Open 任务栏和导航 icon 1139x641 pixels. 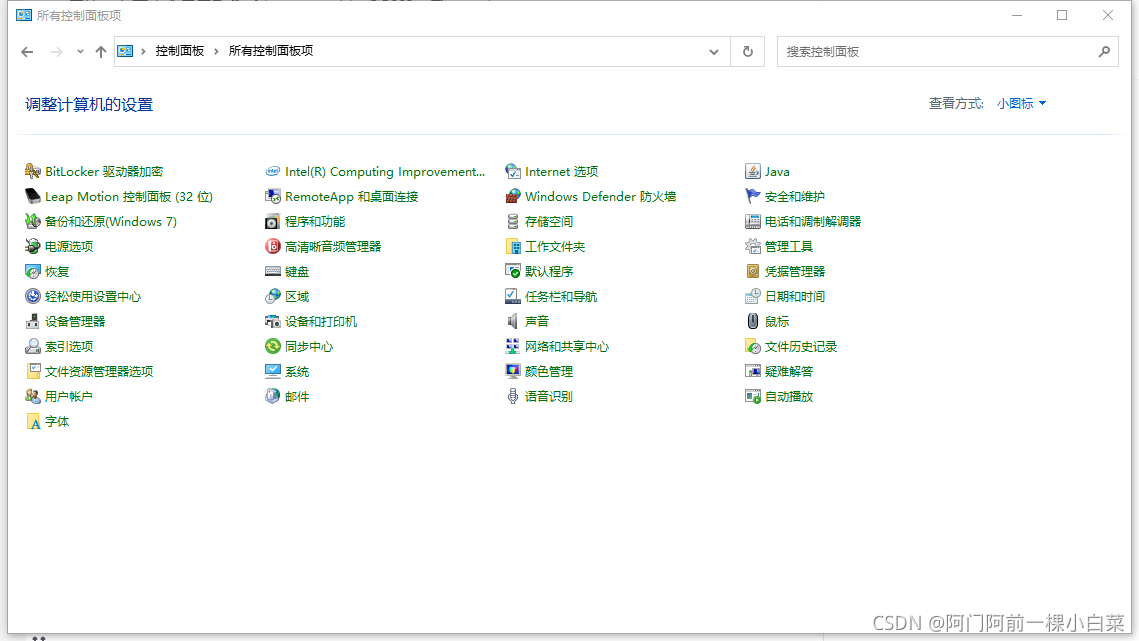coord(513,297)
